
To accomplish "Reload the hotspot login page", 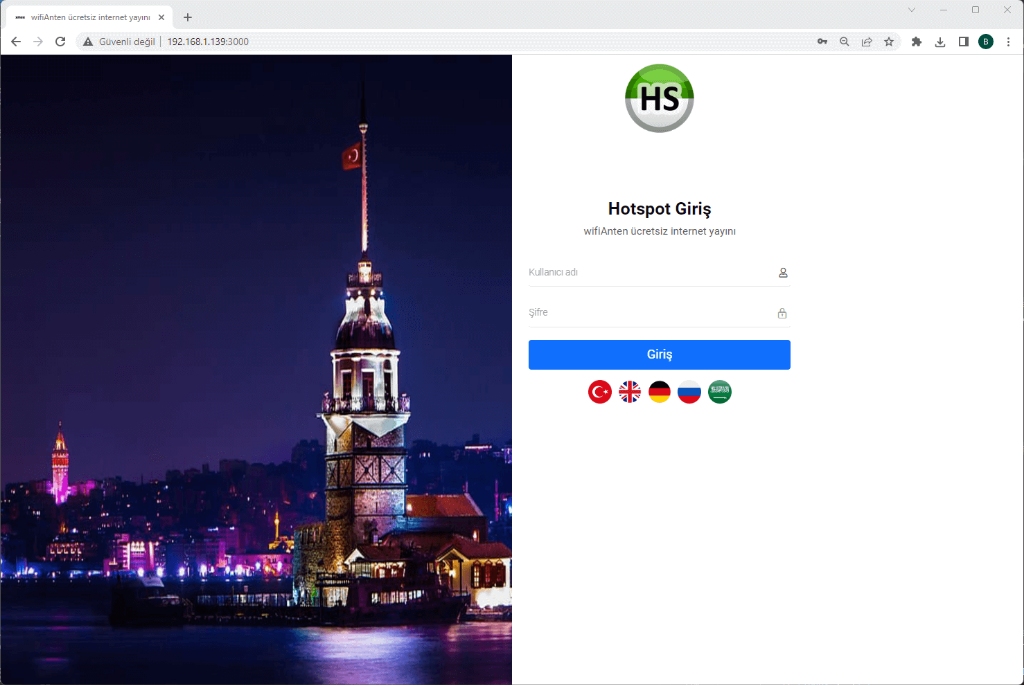I will (62, 42).
